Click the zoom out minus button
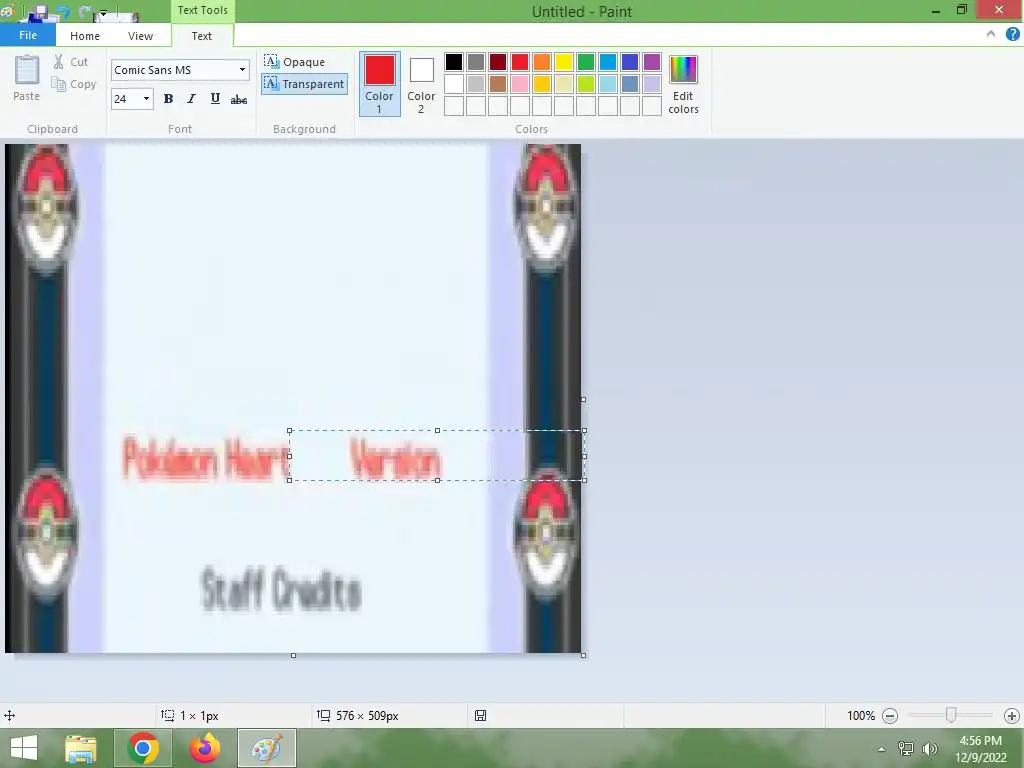 [889, 716]
